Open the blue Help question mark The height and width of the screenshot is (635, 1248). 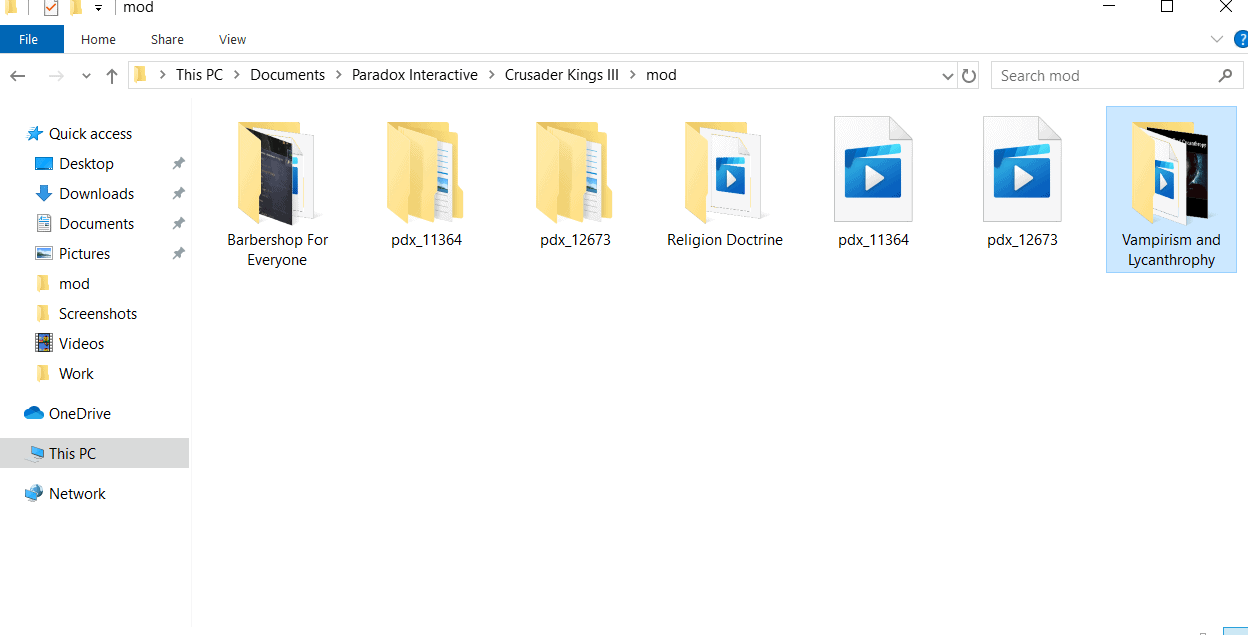(1240, 40)
